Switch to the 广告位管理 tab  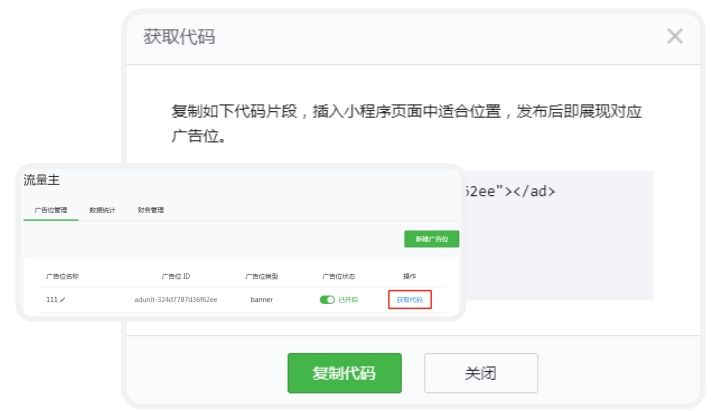coord(50,210)
